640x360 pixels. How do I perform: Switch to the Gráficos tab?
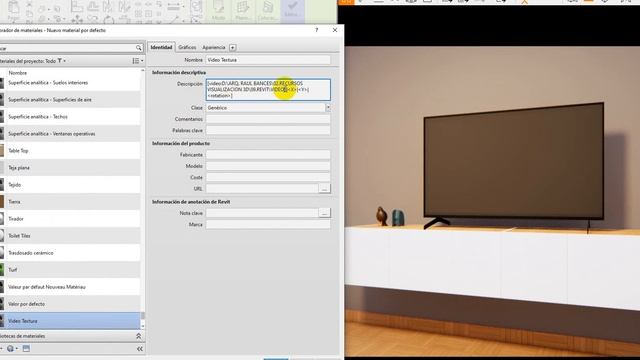(x=187, y=47)
